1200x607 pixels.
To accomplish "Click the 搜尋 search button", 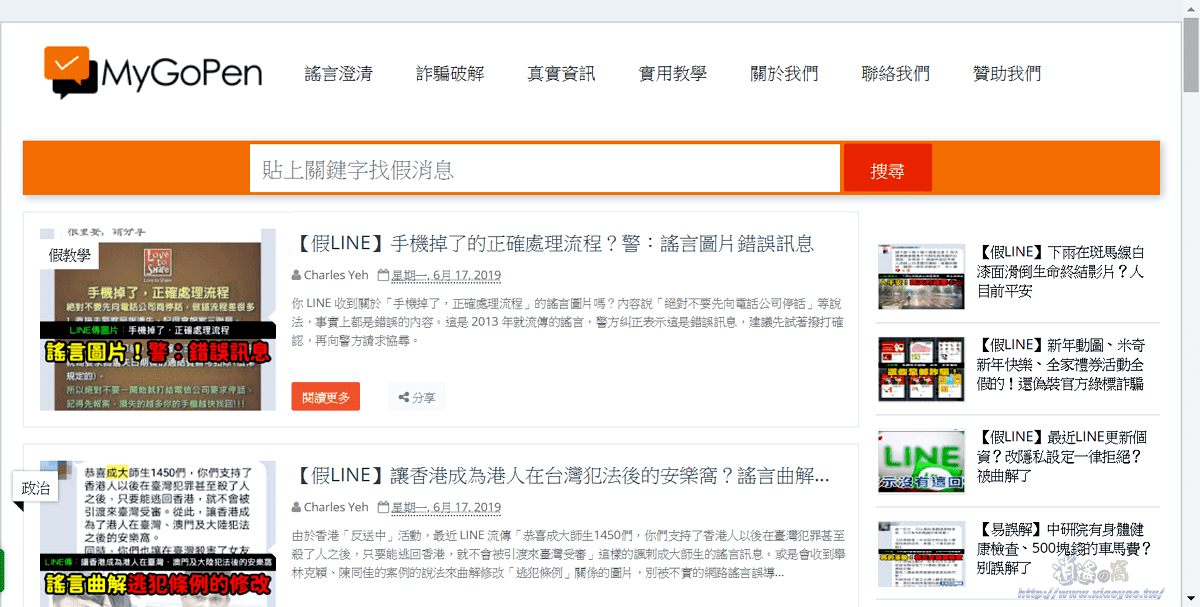I will (x=887, y=167).
